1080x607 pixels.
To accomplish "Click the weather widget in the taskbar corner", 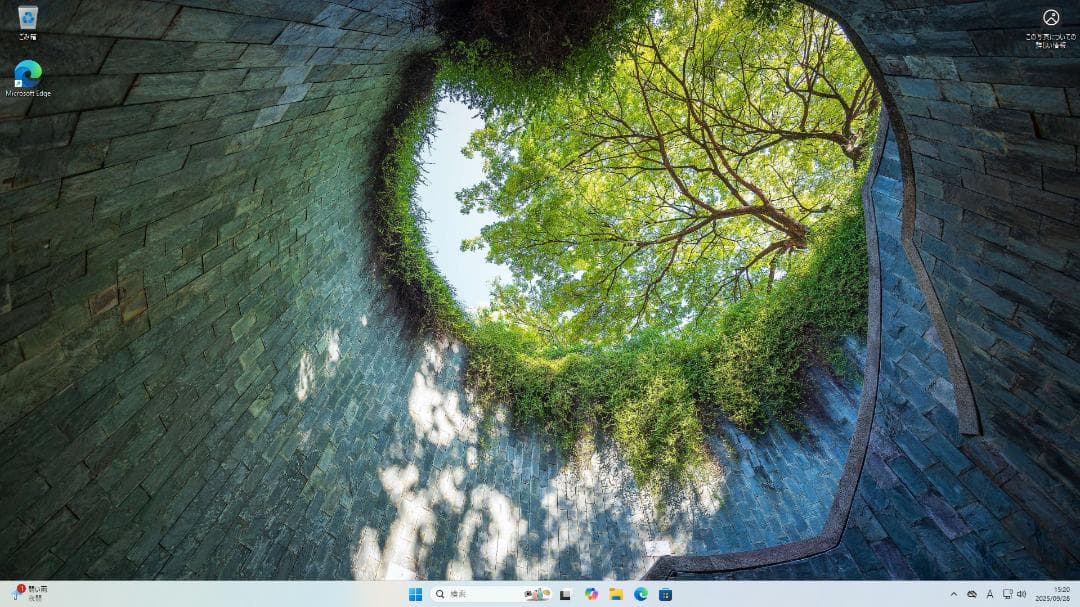I will coord(30,593).
